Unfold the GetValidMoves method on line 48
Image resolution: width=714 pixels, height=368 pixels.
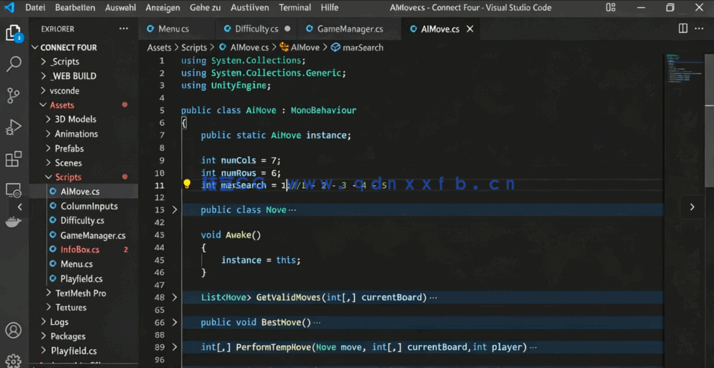coord(174,297)
